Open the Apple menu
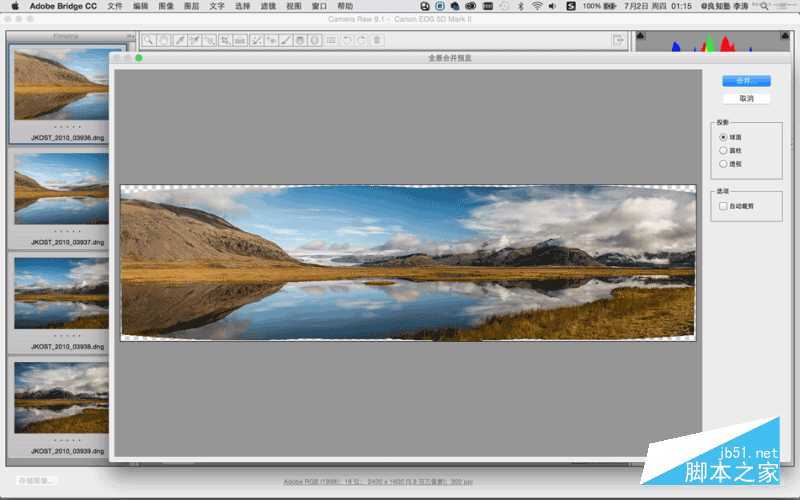 tap(15, 6)
